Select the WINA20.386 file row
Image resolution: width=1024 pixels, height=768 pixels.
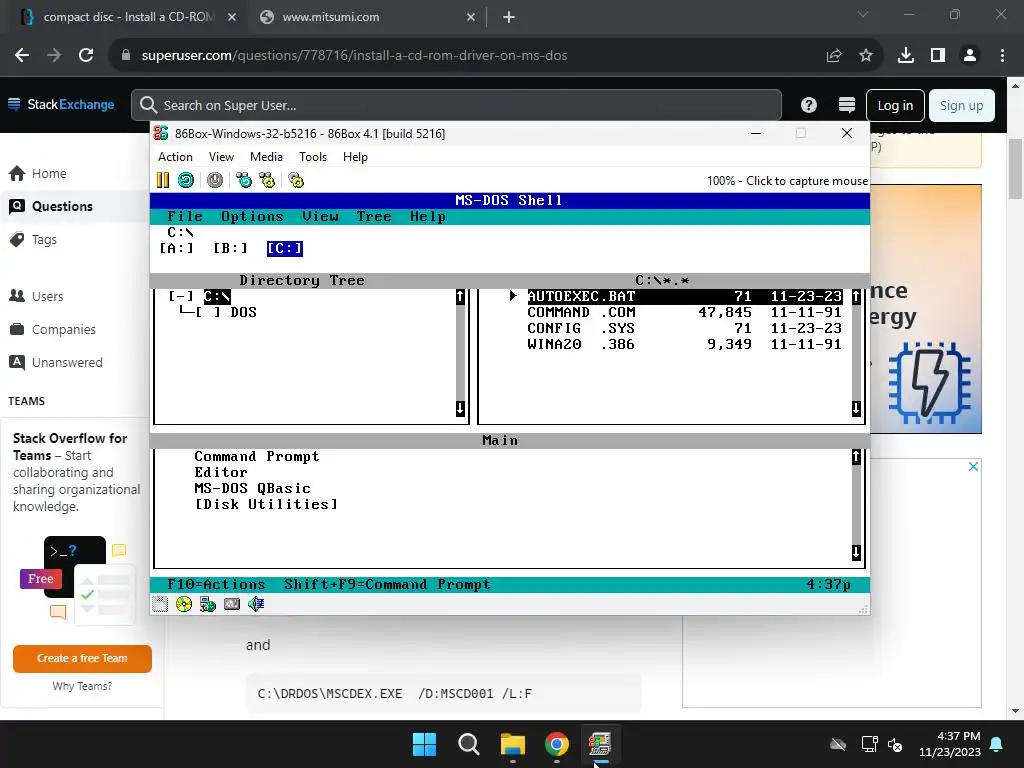pyautogui.click(x=684, y=344)
